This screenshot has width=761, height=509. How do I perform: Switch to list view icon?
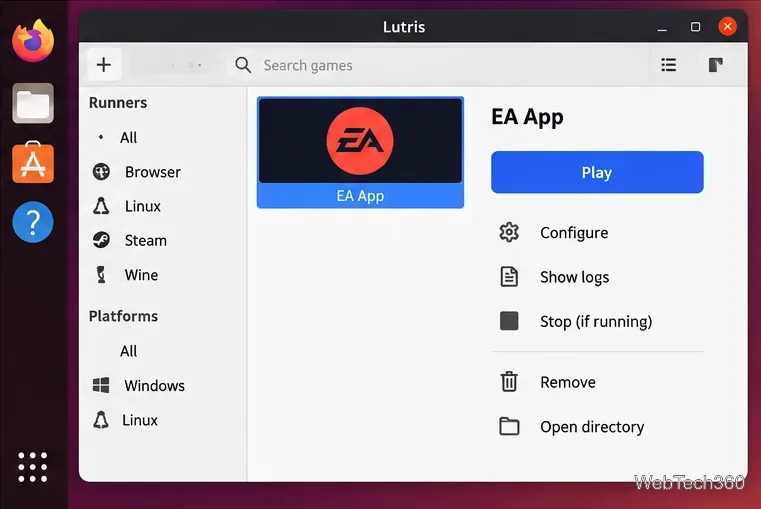(669, 65)
